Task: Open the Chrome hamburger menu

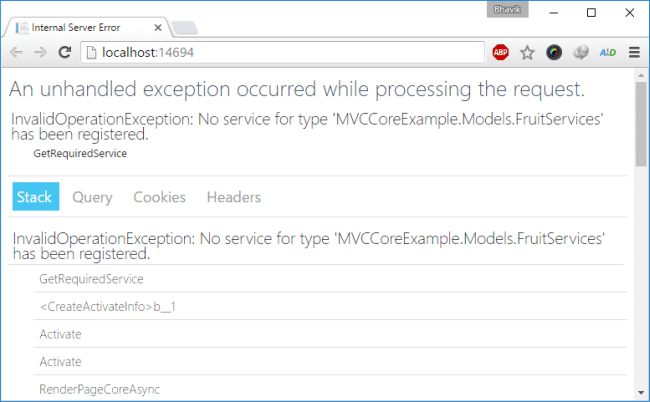Action: (x=634, y=52)
